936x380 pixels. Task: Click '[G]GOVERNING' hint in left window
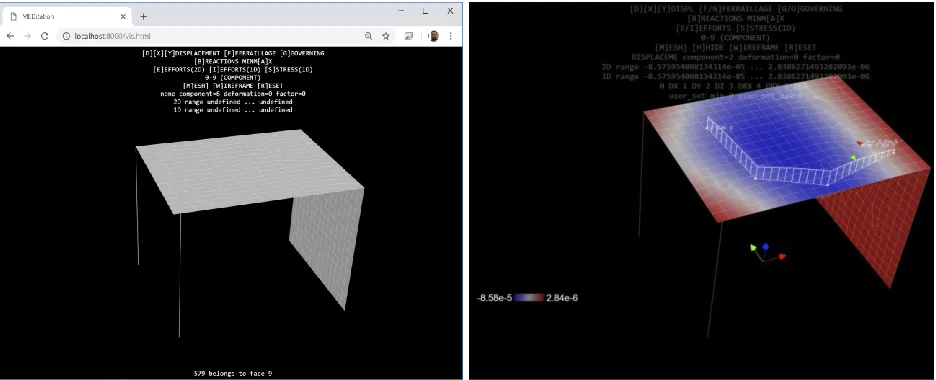(302, 53)
